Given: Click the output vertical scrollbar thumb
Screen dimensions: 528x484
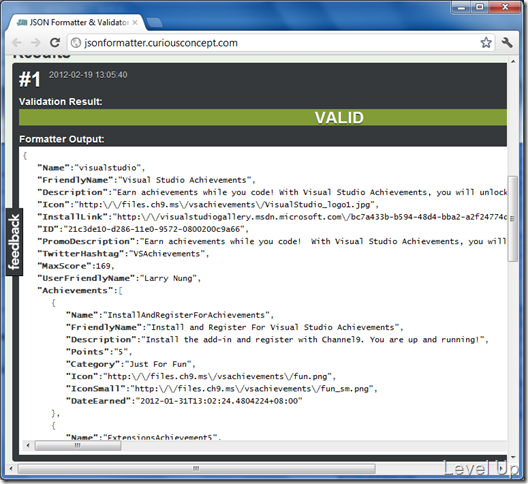Looking at the screenshot, I should [512, 218].
